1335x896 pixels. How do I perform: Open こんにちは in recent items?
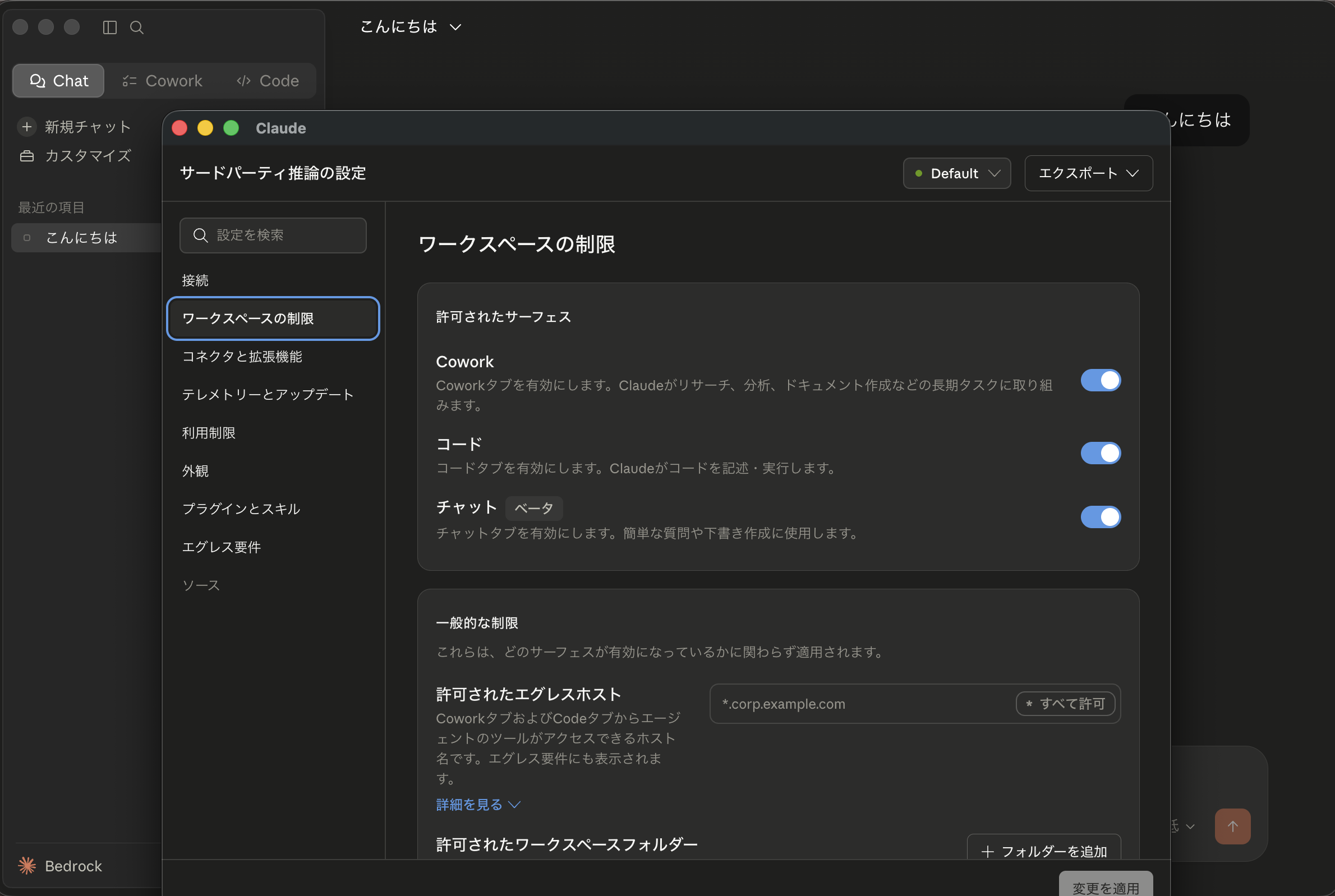point(87,238)
